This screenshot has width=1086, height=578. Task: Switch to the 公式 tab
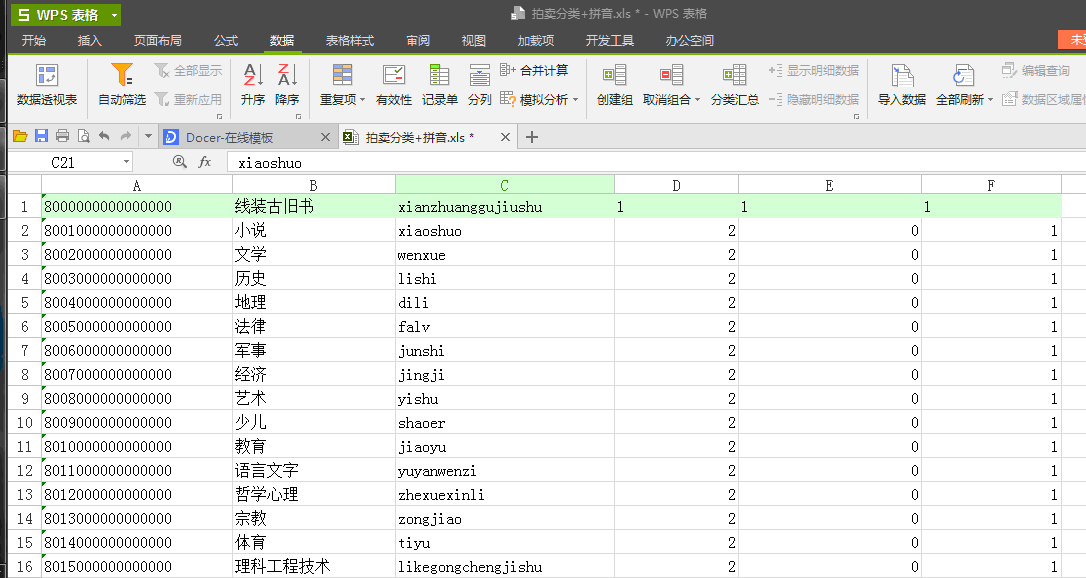point(226,41)
